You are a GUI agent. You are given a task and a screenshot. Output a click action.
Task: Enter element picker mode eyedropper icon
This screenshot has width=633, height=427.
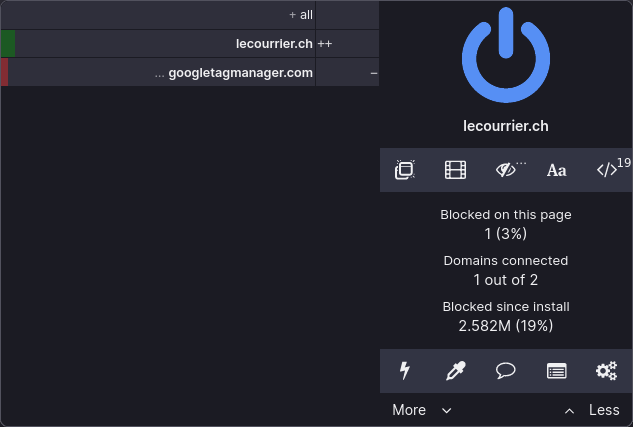click(x=455, y=371)
